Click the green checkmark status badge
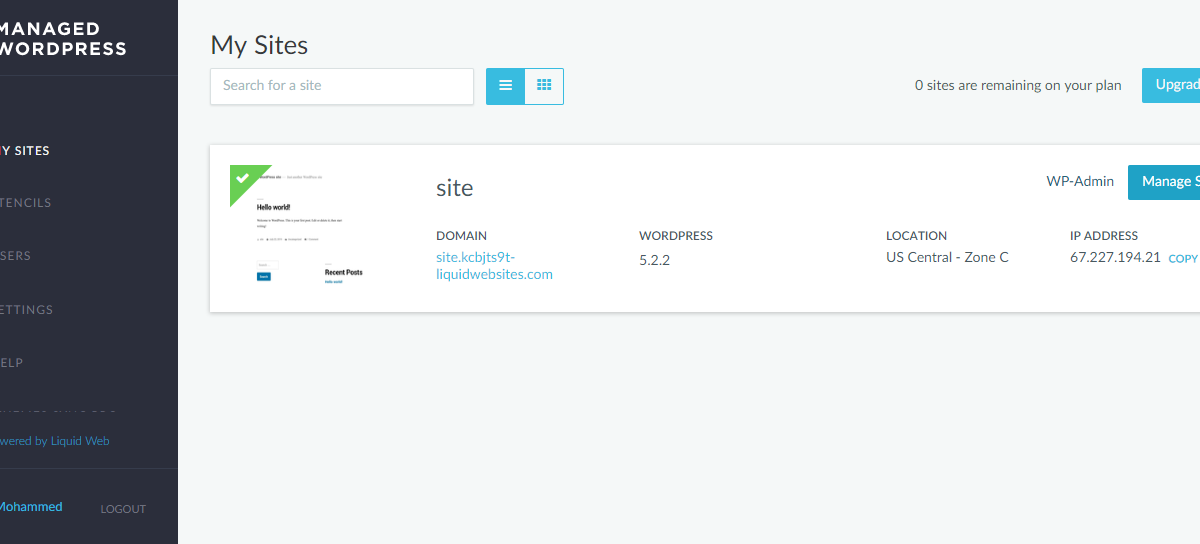Viewport: 1200px width, 544px height. click(x=243, y=178)
